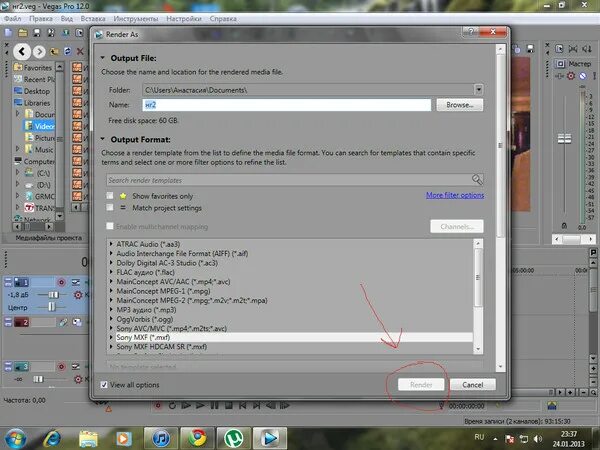Click the Save toolbar icon

pos(37,33)
